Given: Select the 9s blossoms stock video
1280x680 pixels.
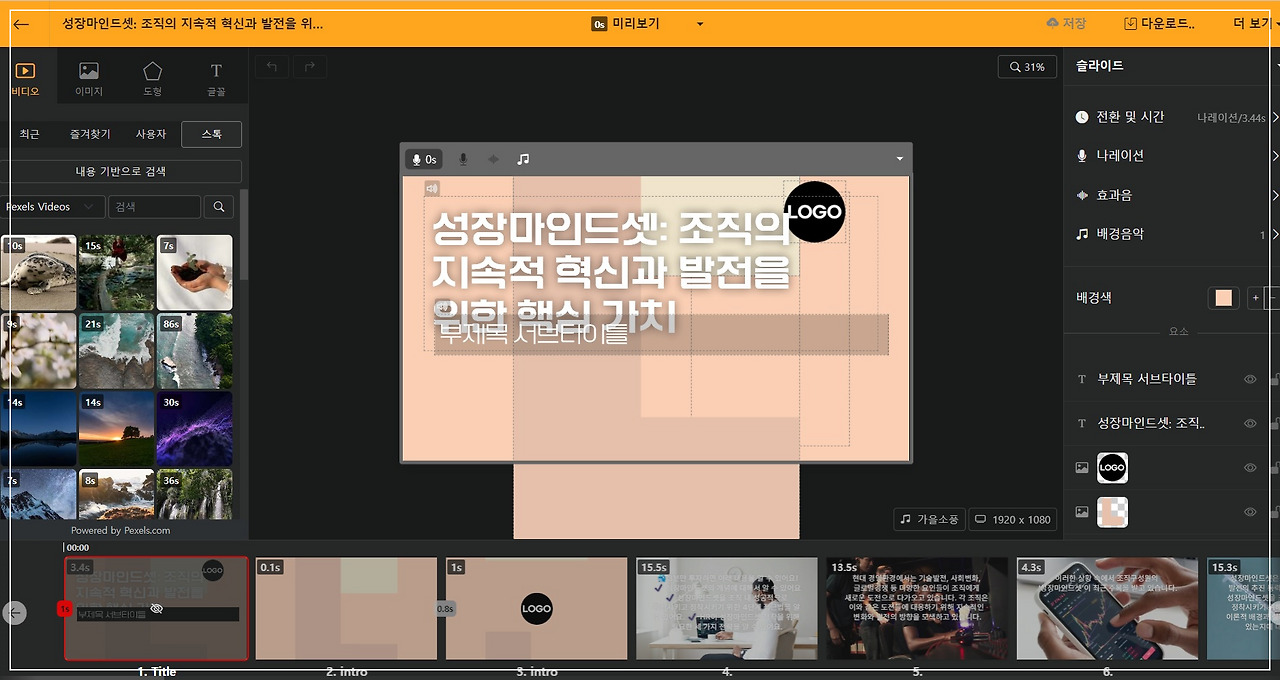Looking at the screenshot, I should point(38,351).
